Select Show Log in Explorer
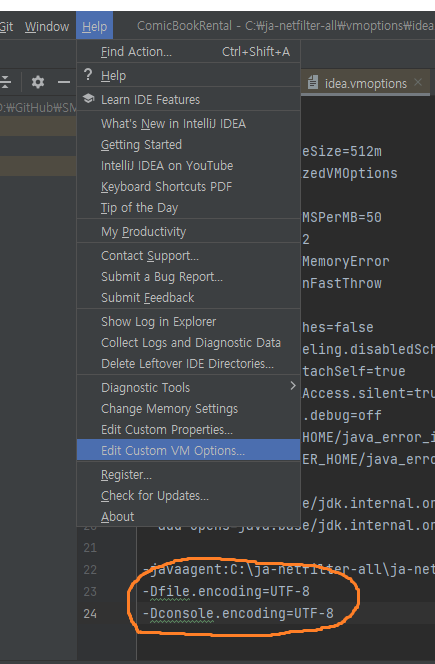This screenshot has width=435, height=664. [188, 322]
